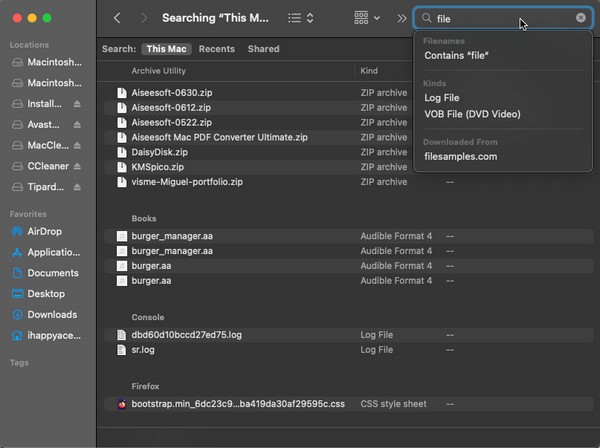Click the zip icon of DaisyDisk.zip

[x=122, y=152]
